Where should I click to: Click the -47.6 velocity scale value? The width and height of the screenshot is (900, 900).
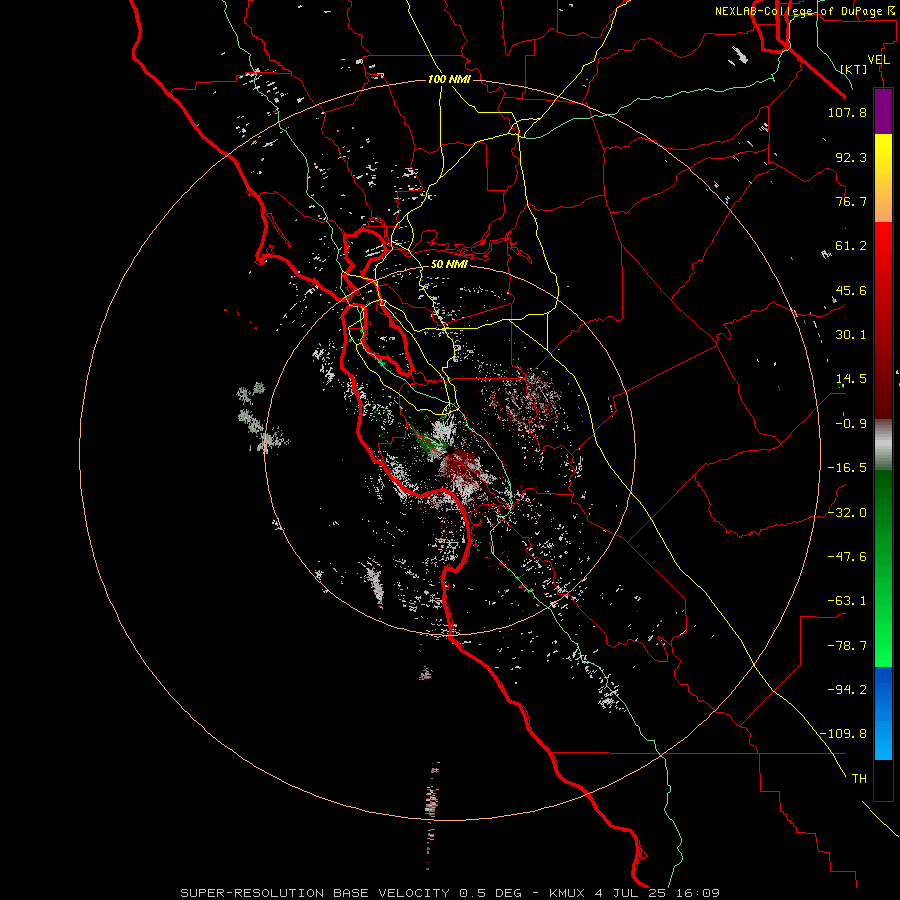(x=847, y=557)
